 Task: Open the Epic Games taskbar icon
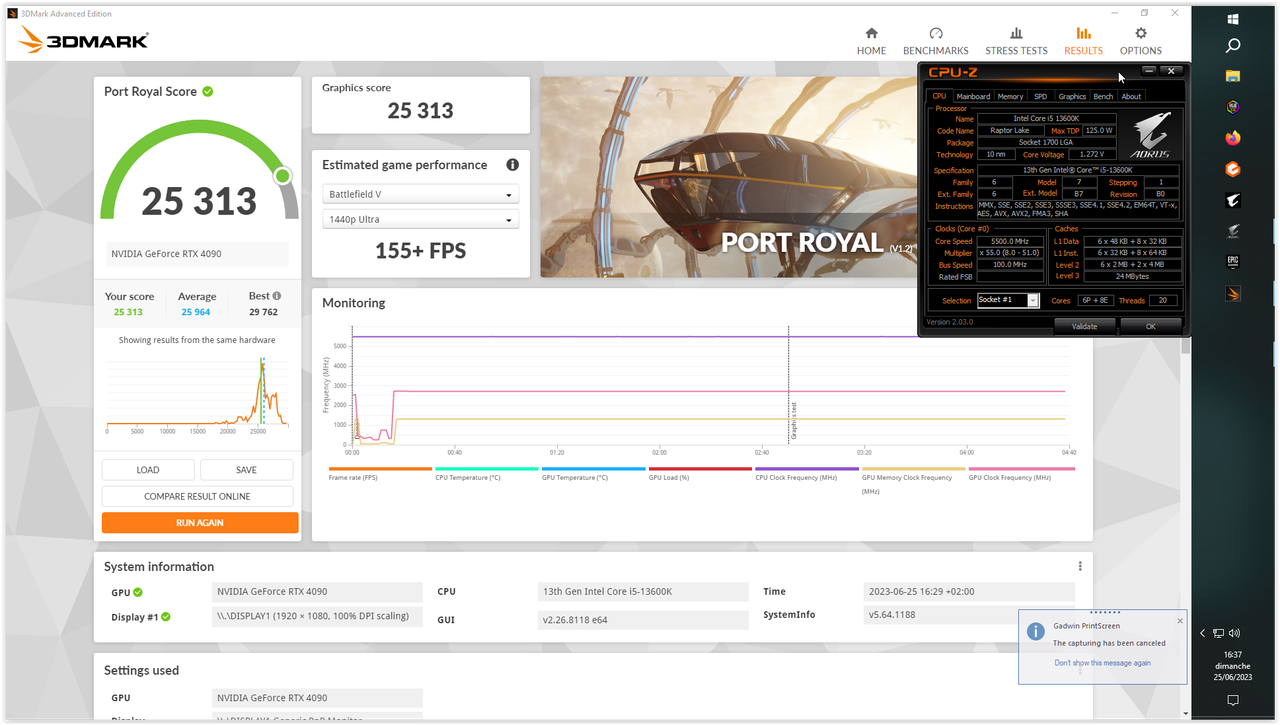tap(1233, 263)
